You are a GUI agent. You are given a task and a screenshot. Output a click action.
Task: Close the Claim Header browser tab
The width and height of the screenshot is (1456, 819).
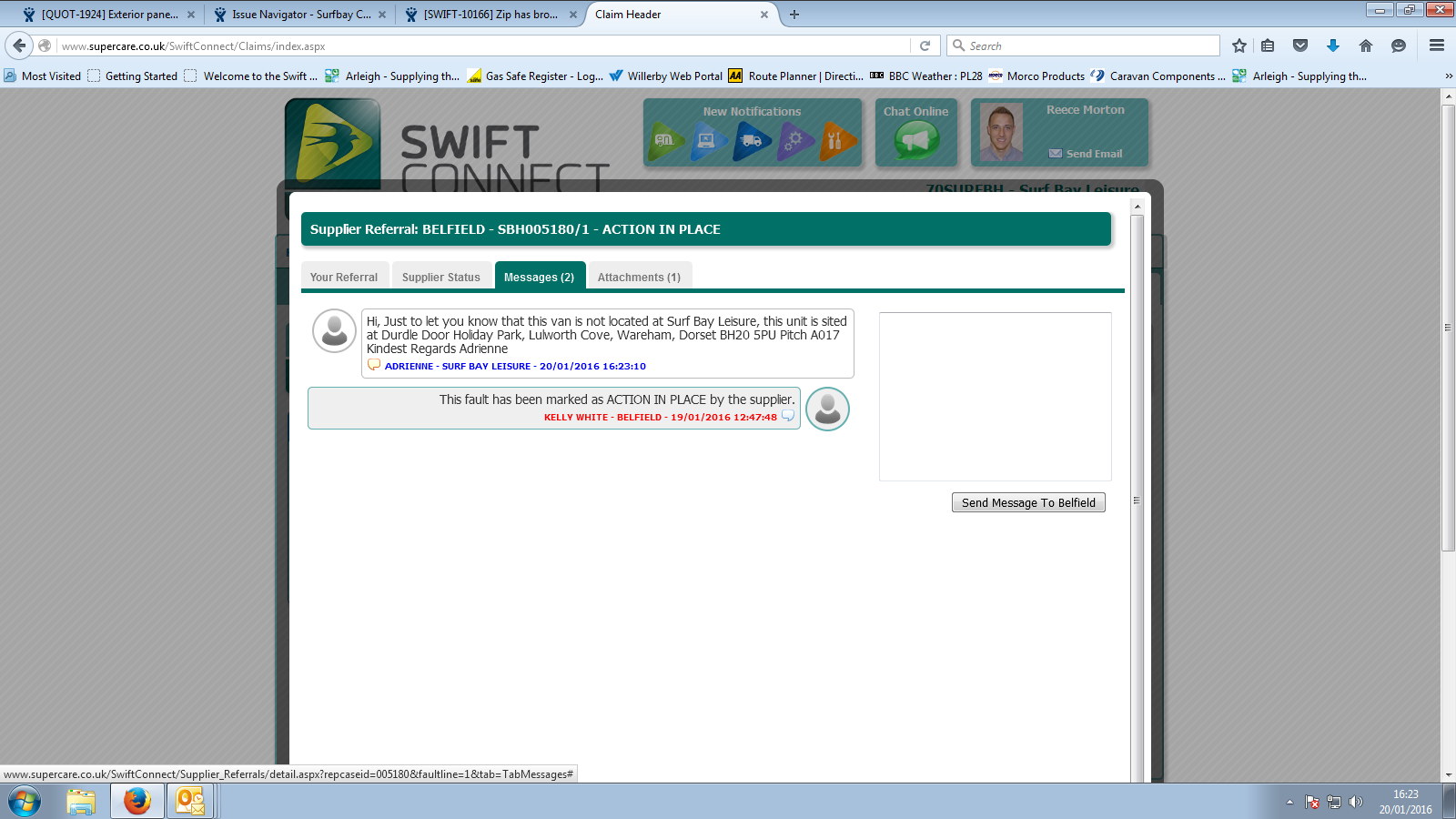tap(764, 15)
